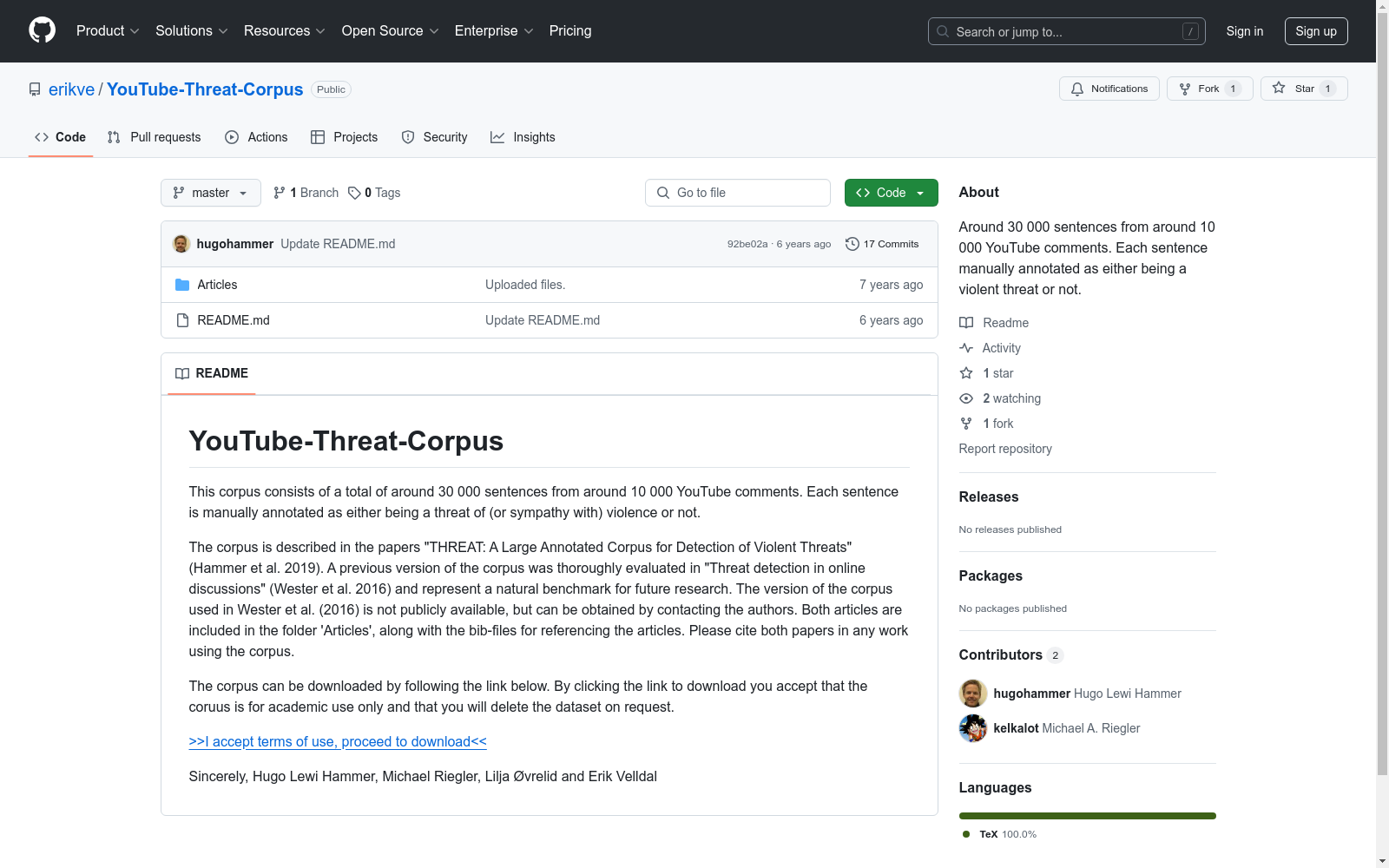Open hugohammer contributor profile name
Screen dimensions: 1389x868
1032,694
